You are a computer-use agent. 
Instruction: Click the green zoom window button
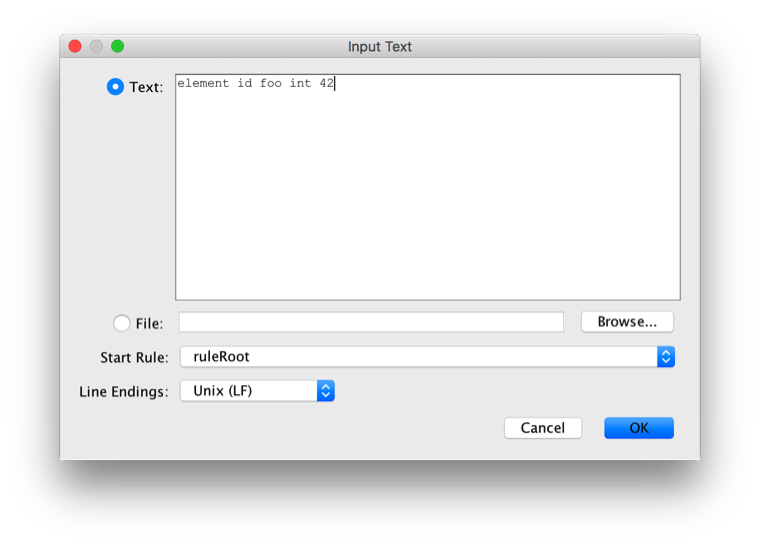click(x=117, y=46)
